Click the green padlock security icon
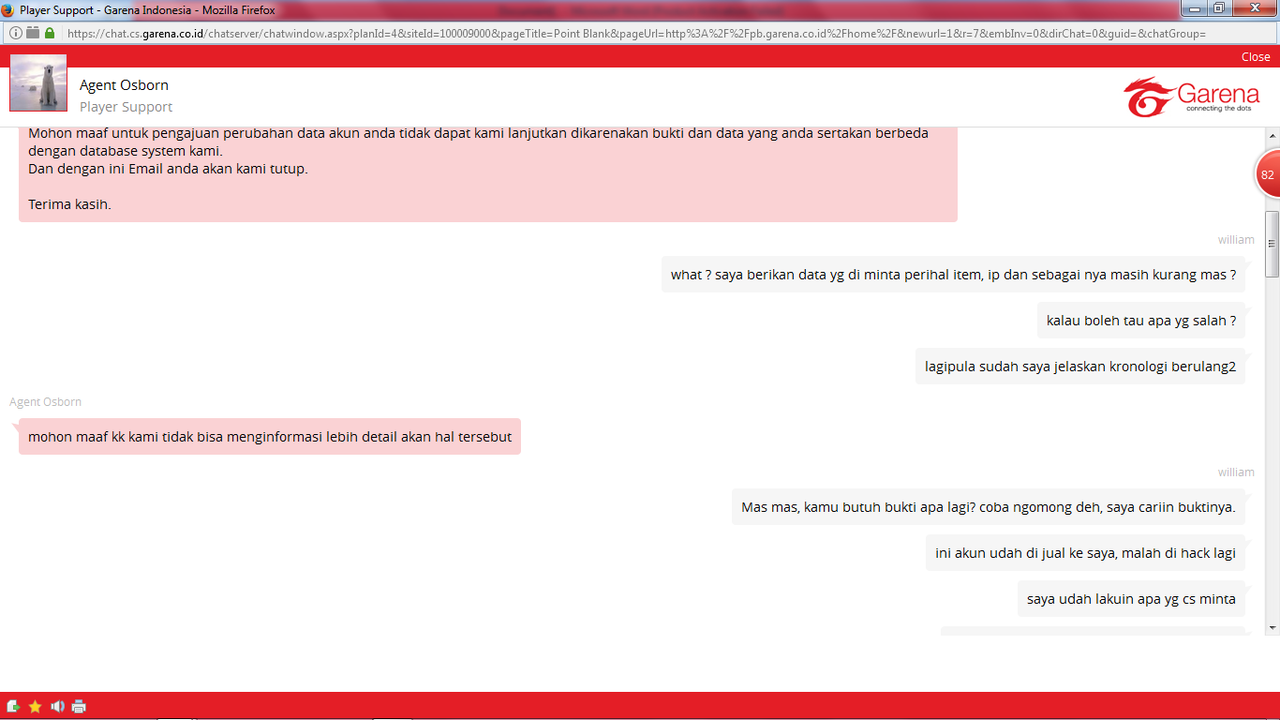Image resolution: width=1280 pixels, height=720 pixels. click(50, 33)
